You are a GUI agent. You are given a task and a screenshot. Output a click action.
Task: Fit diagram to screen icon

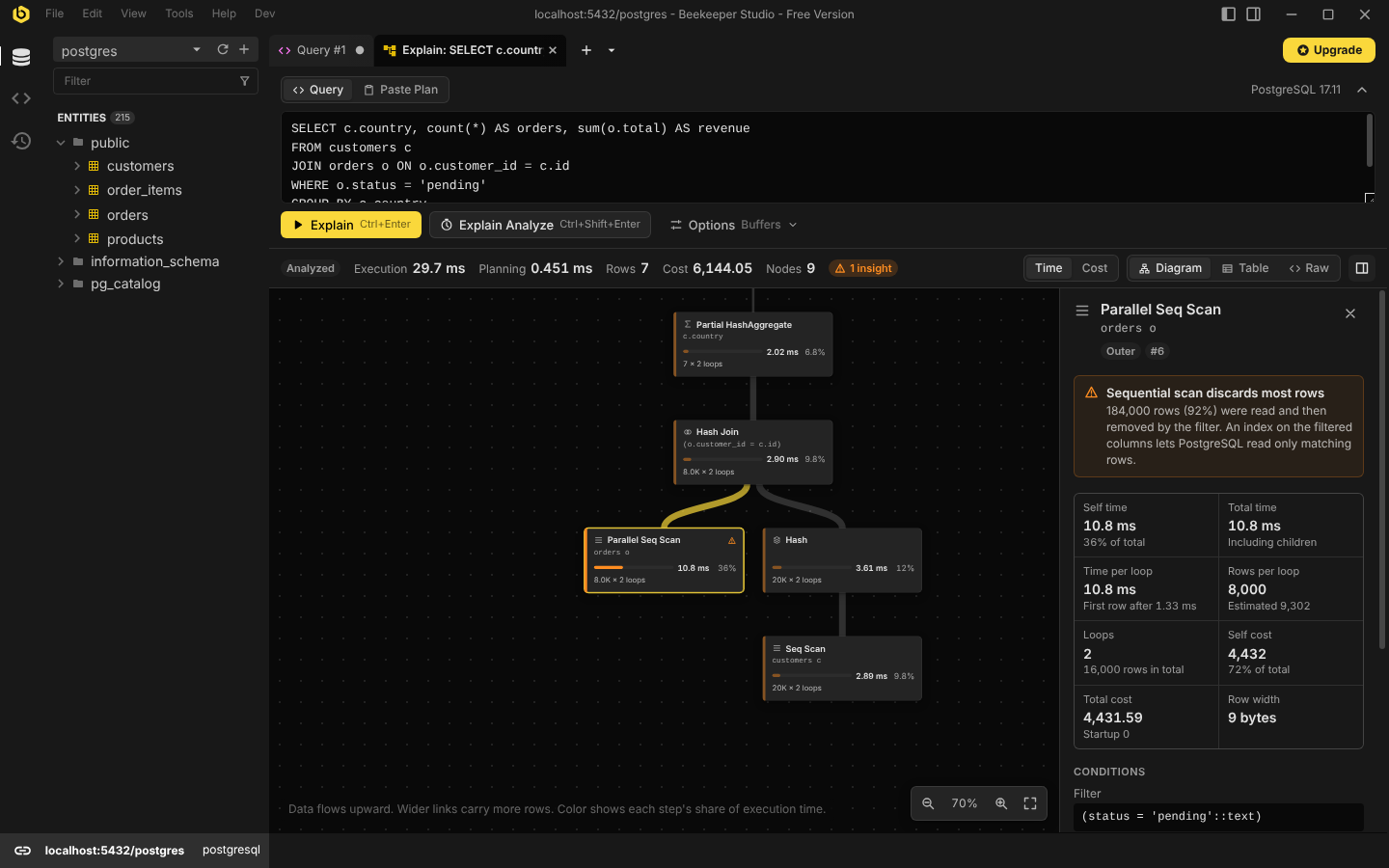click(x=1030, y=803)
